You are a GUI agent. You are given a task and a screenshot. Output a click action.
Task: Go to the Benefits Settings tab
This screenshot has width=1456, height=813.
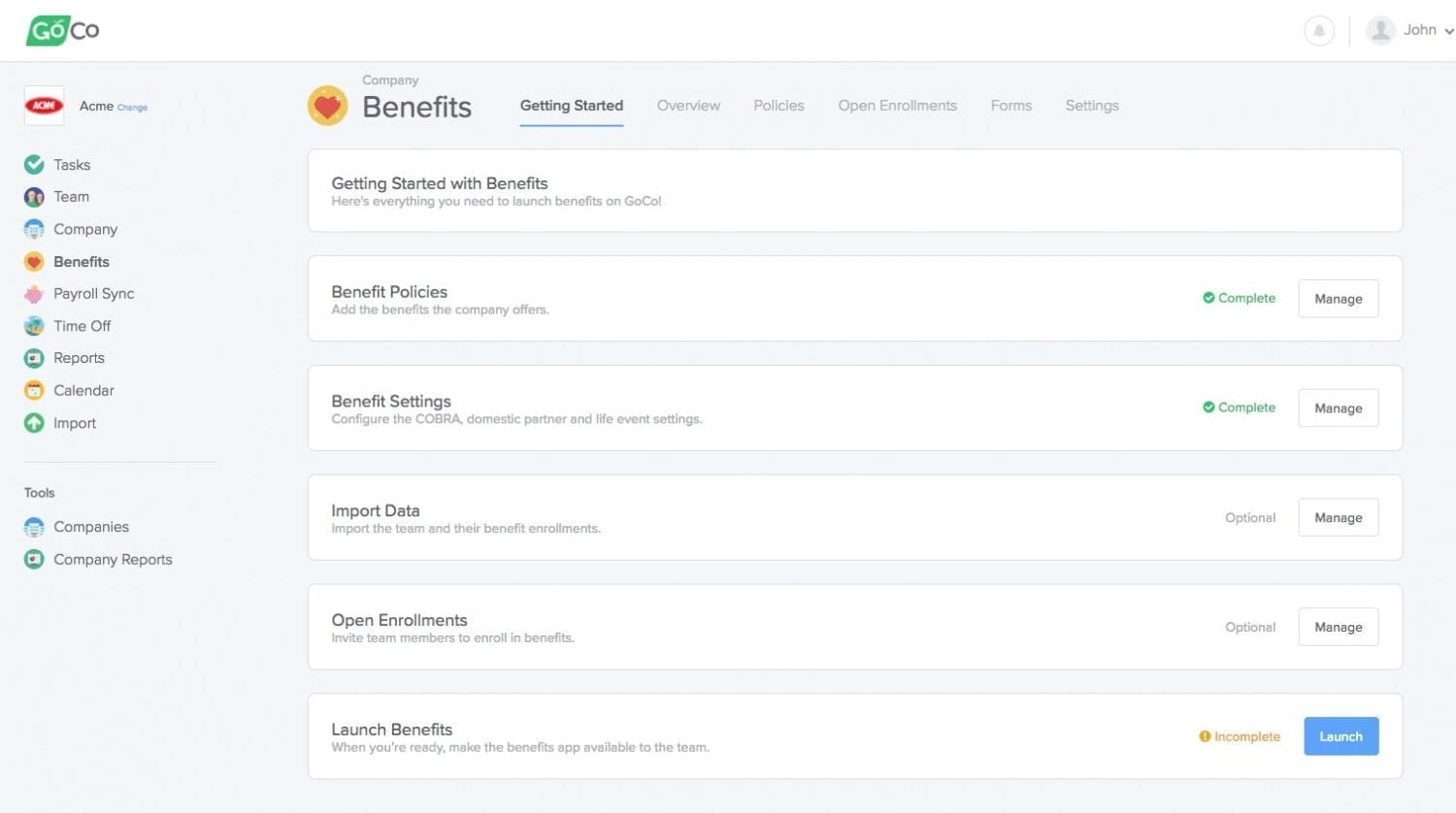(1092, 106)
